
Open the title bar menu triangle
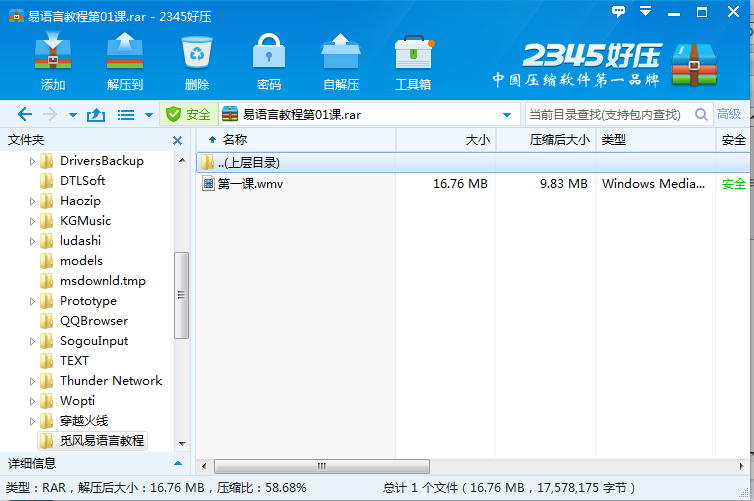(645, 11)
